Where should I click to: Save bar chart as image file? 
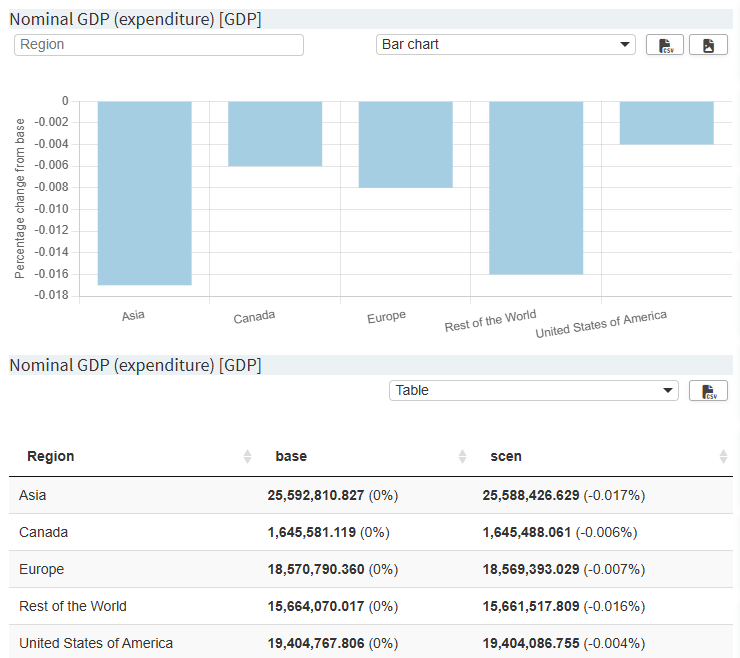(x=708, y=45)
